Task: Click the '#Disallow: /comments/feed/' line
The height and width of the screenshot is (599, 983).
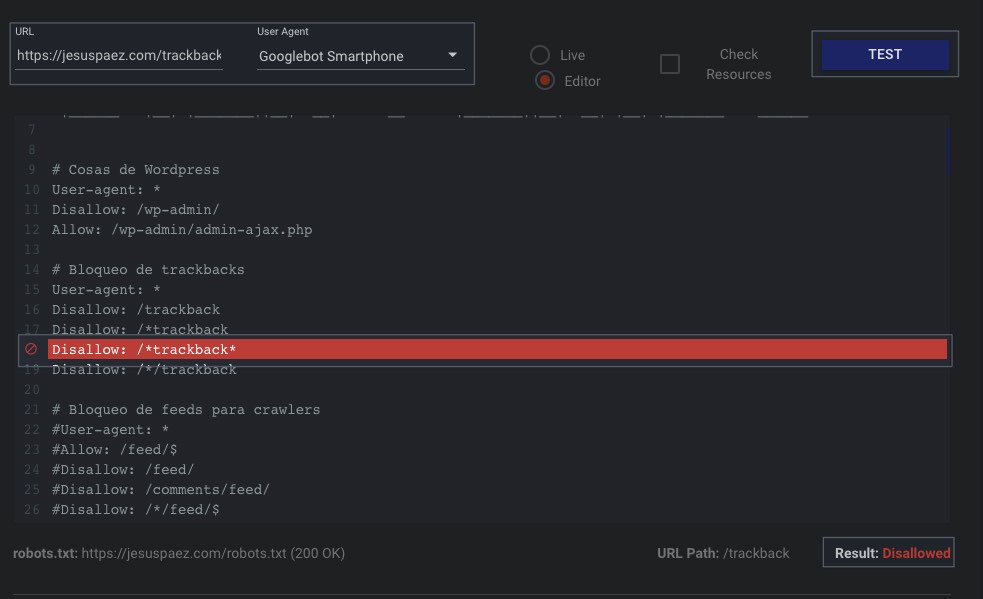Action: [160, 490]
